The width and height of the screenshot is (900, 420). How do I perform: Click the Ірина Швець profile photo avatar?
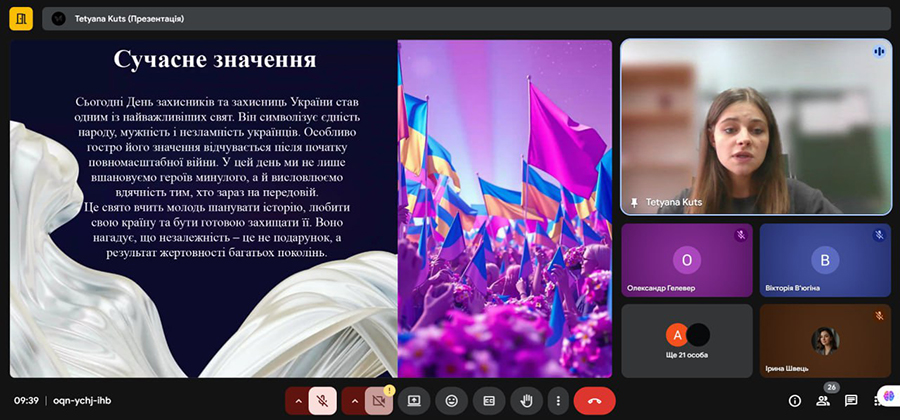click(825, 341)
